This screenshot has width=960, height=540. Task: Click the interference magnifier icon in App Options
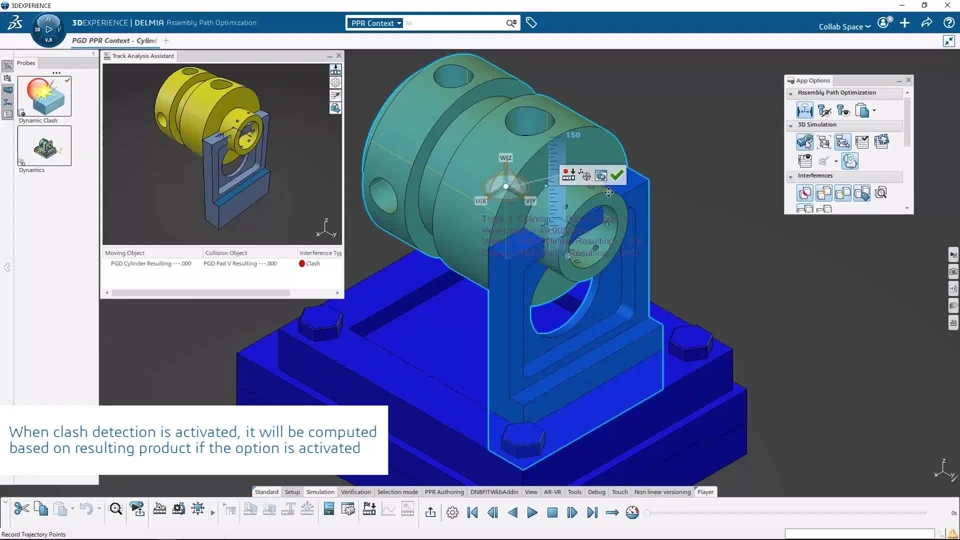(881, 193)
